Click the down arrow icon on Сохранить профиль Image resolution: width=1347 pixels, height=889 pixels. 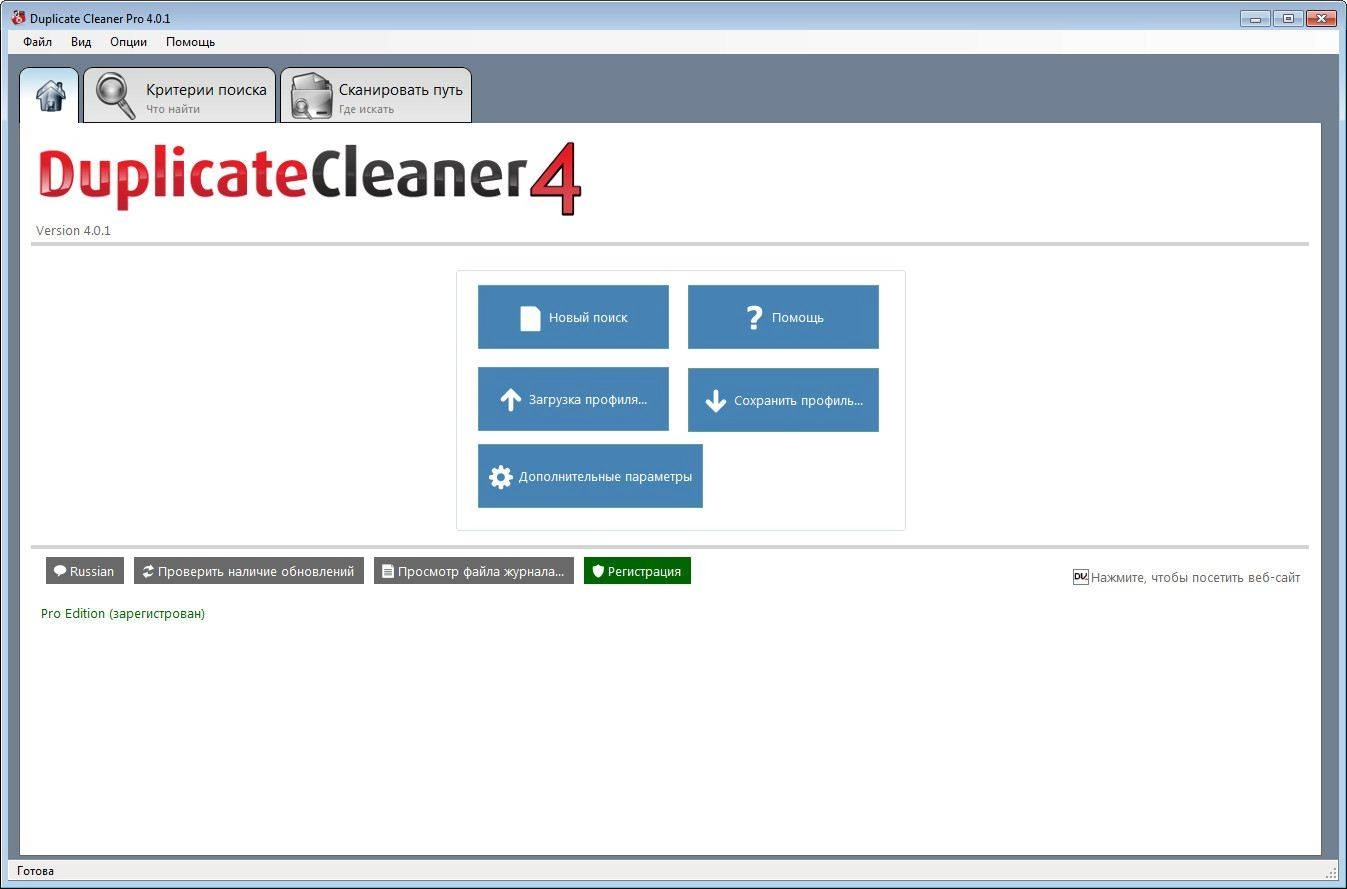point(716,401)
